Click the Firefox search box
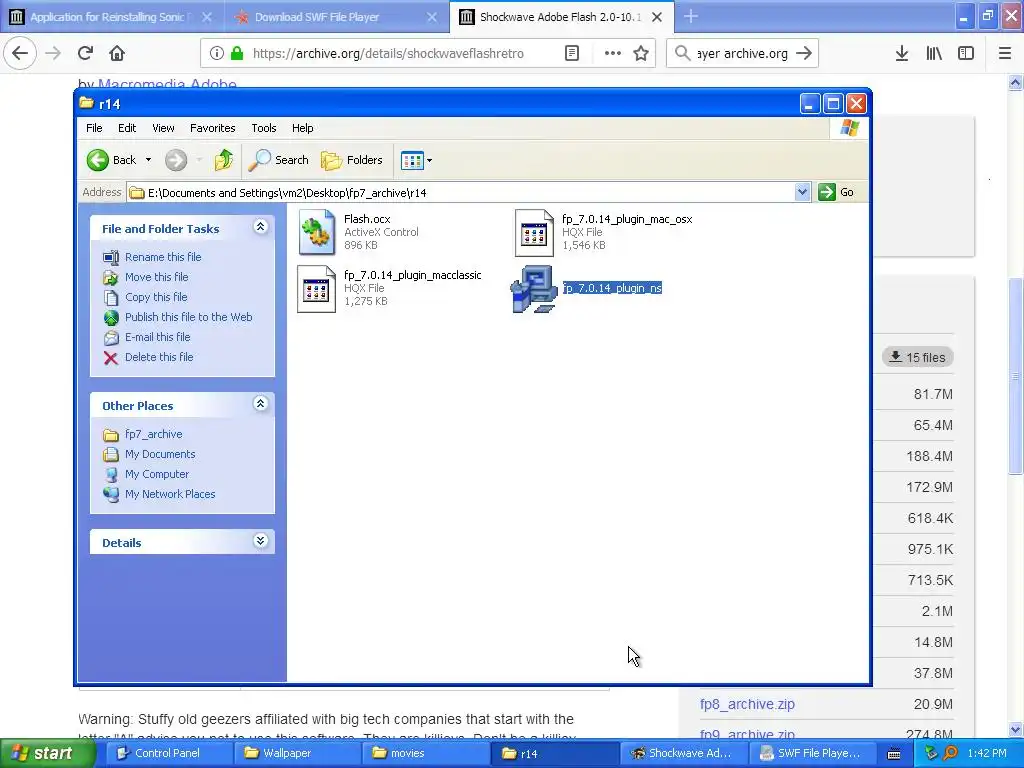This screenshot has width=1024, height=768. [742, 54]
